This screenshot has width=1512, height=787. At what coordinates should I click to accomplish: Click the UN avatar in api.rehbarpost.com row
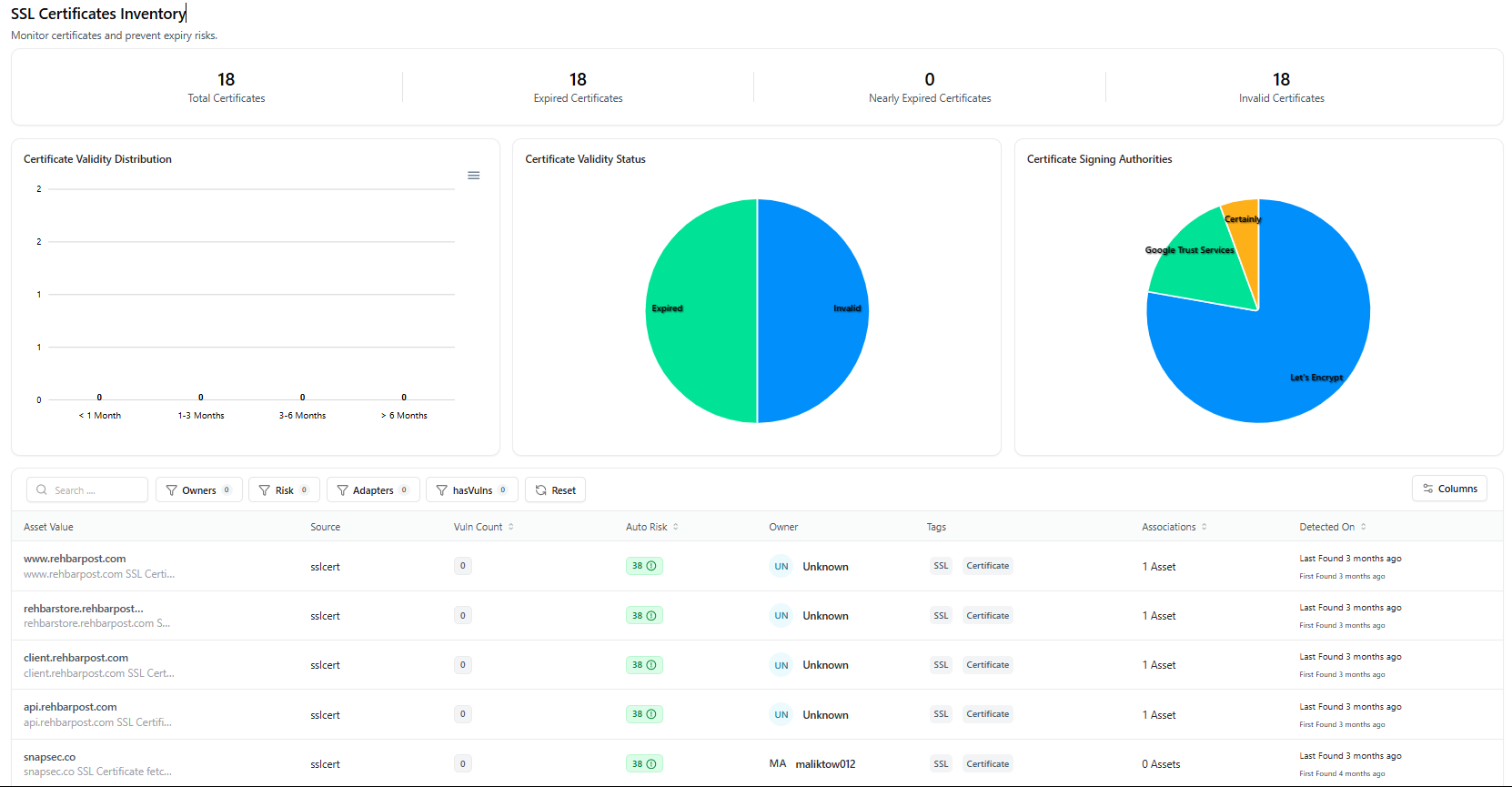click(781, 714)
